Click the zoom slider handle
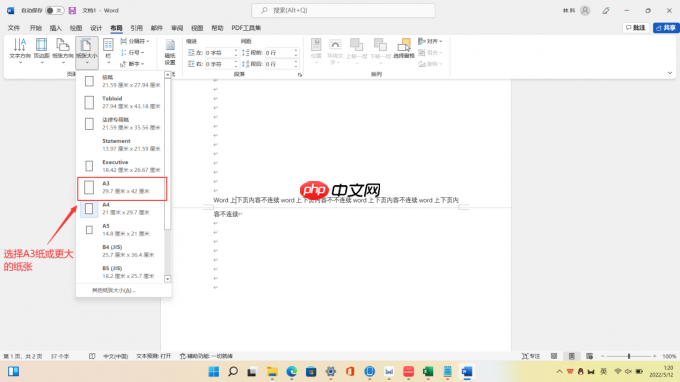Viewport: 680px width, 382px height. (629, 356)
